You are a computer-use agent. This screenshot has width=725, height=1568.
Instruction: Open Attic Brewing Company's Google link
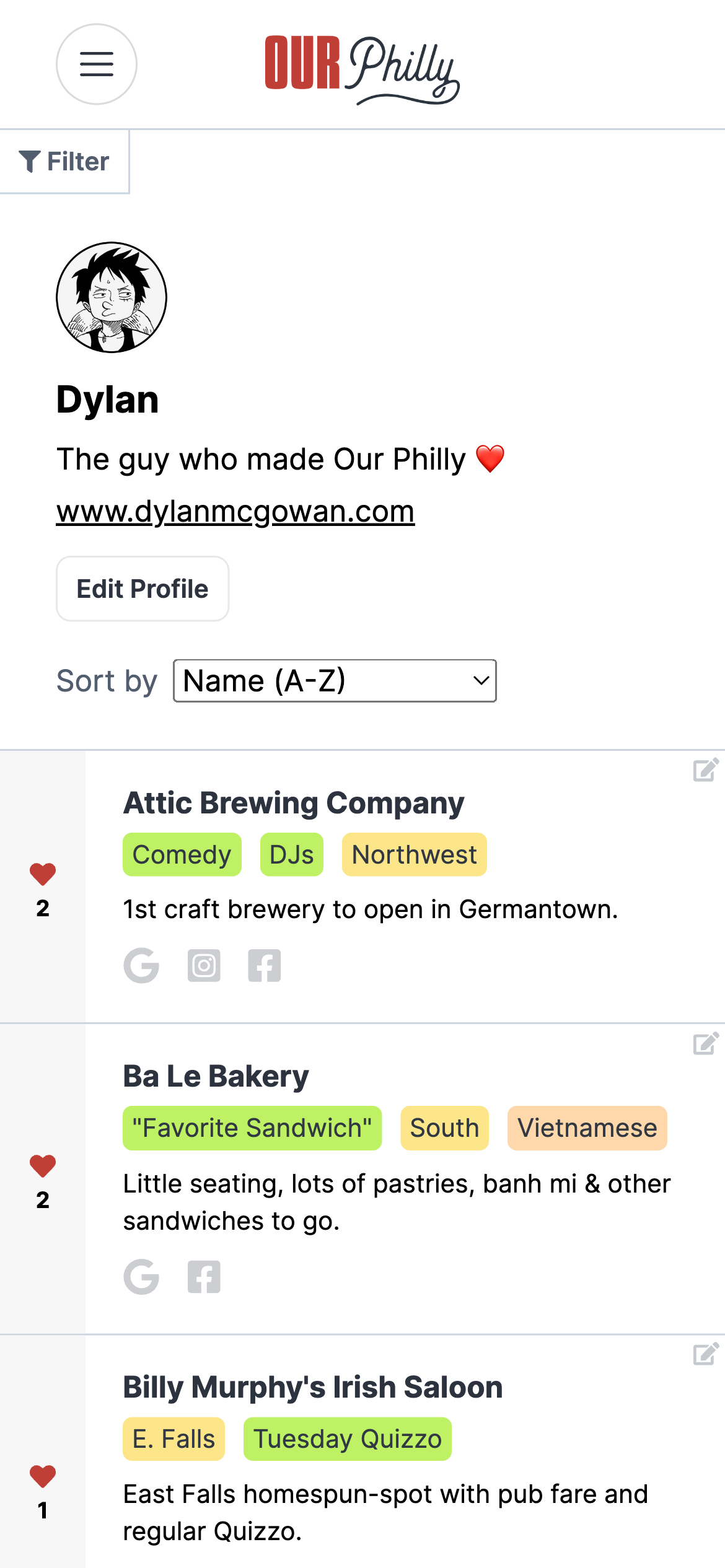pos(141,966)
